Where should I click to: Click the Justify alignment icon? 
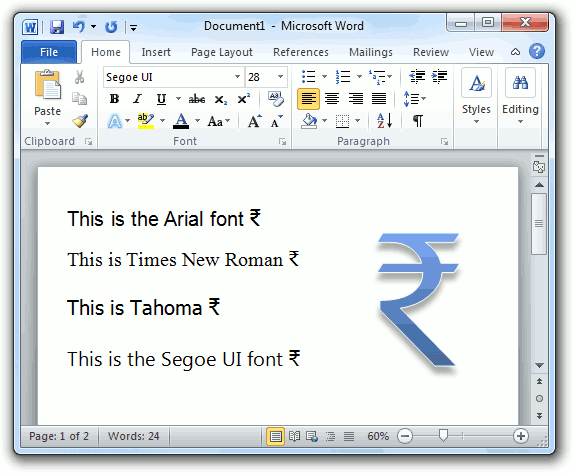(379, 99)
